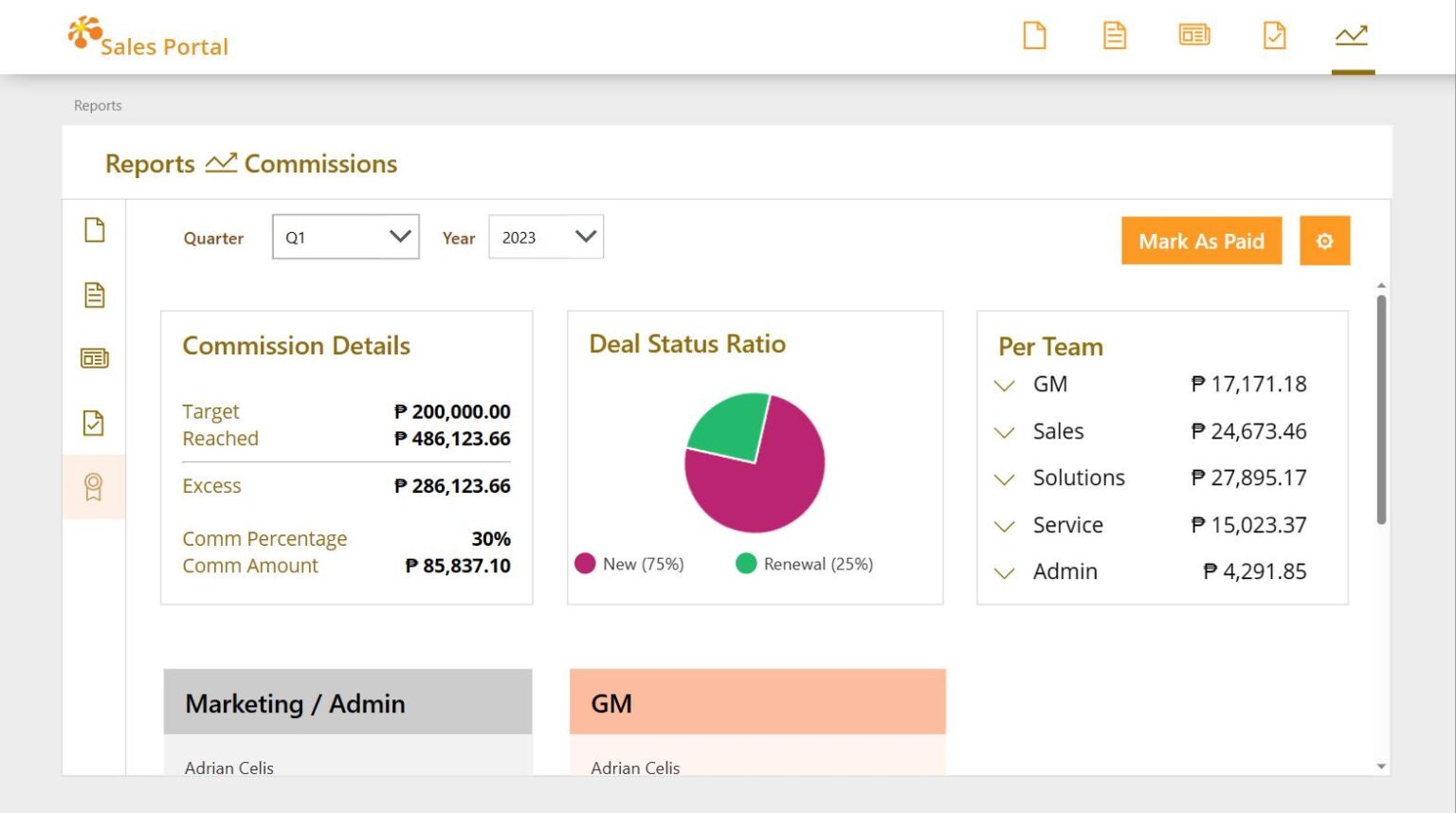Viewport: 1456px width, 813px height.
Task: Open the Quarter dropdown showing Q1
Action: click(346, 237)
